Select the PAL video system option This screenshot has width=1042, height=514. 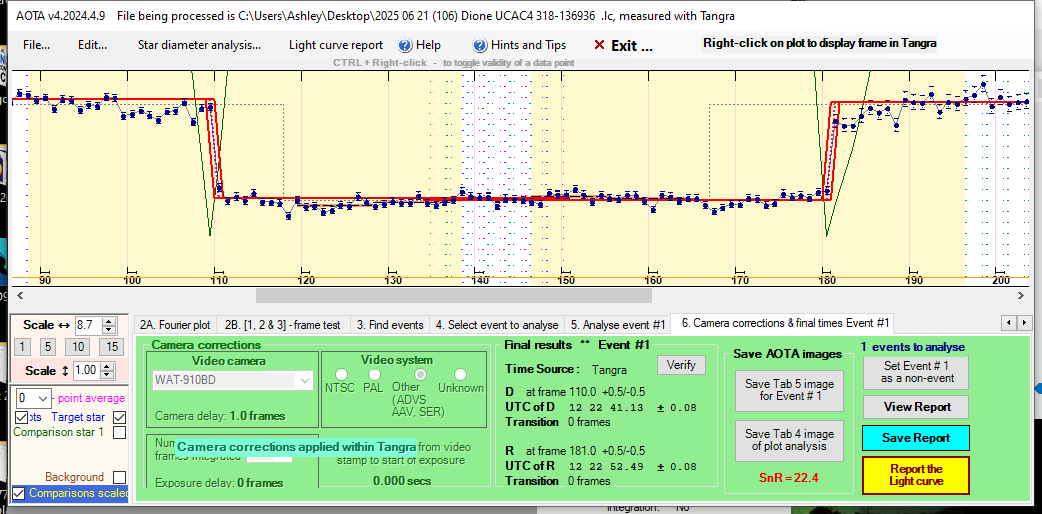tap(376, 375)
